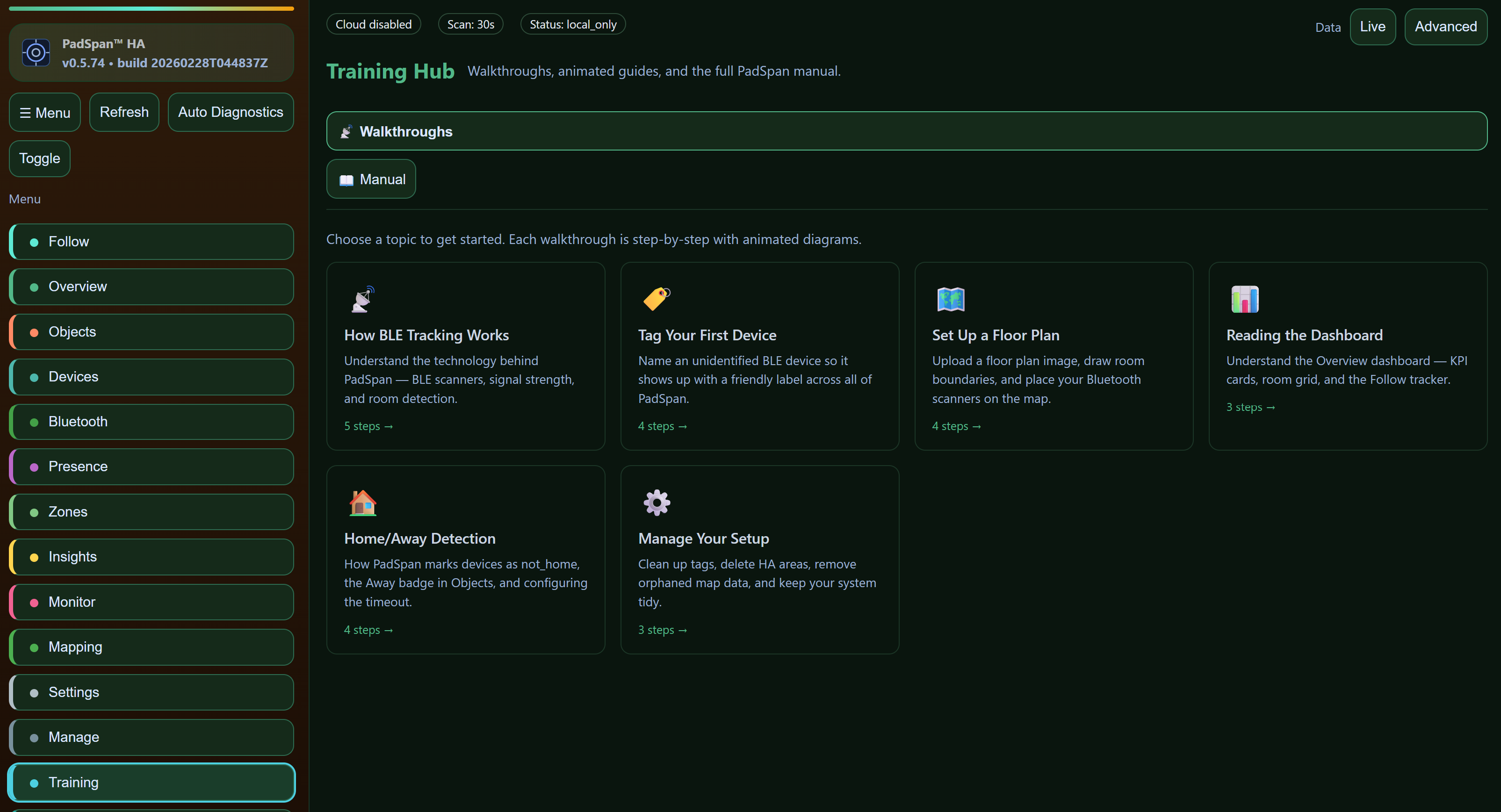1501x812 pixels.
Task: Open Tag Your First Device walkthrough title
Action: coord(707,336)
